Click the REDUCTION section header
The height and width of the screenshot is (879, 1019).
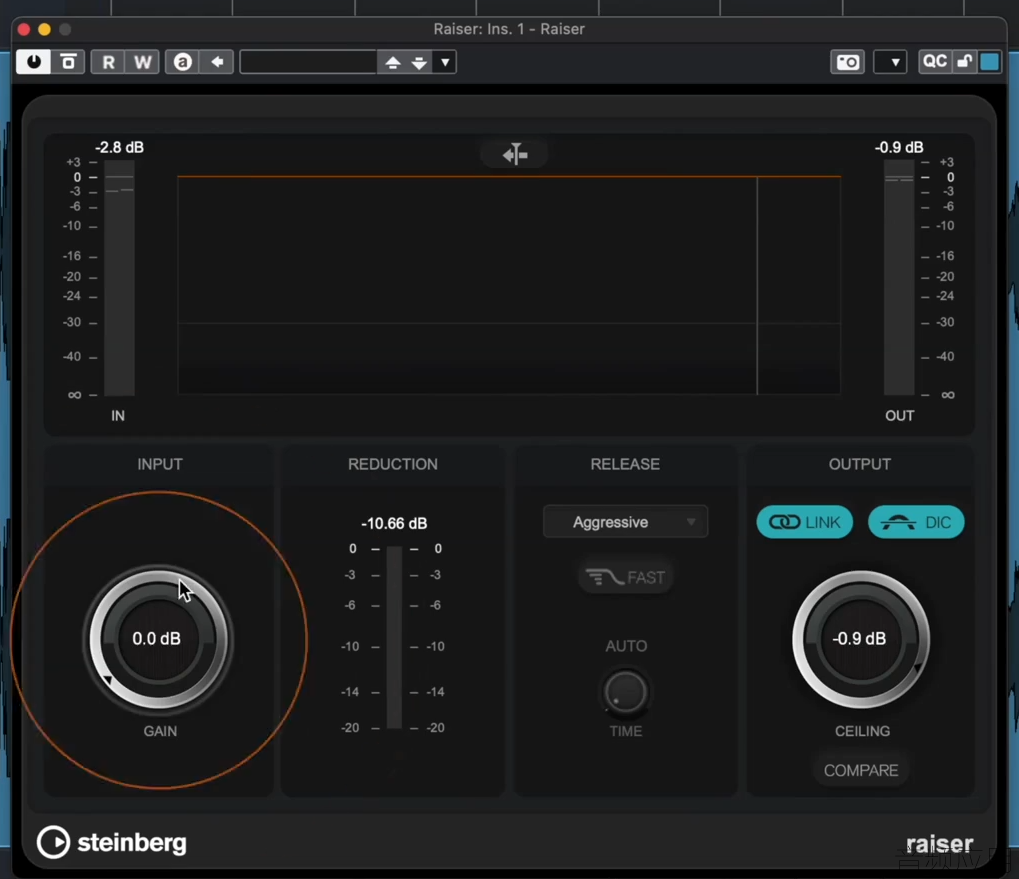click(393, 464)
